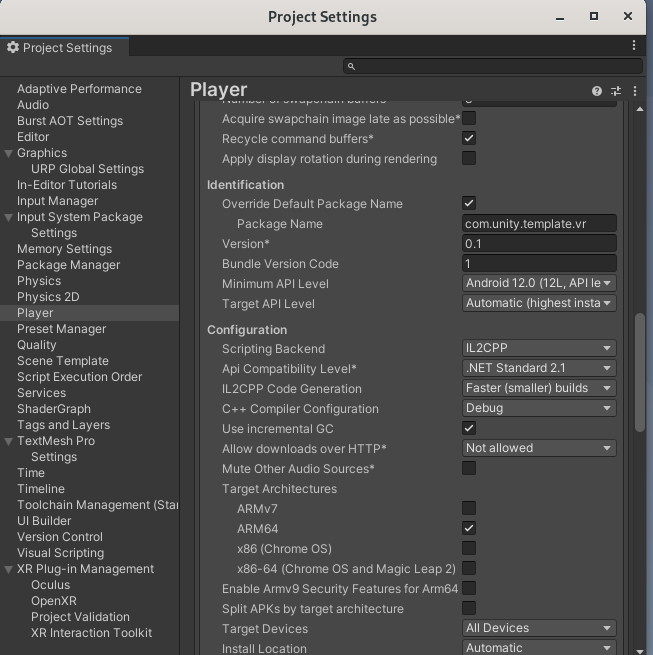
Task: Click the Package Name text field
Action: (539, 224)
